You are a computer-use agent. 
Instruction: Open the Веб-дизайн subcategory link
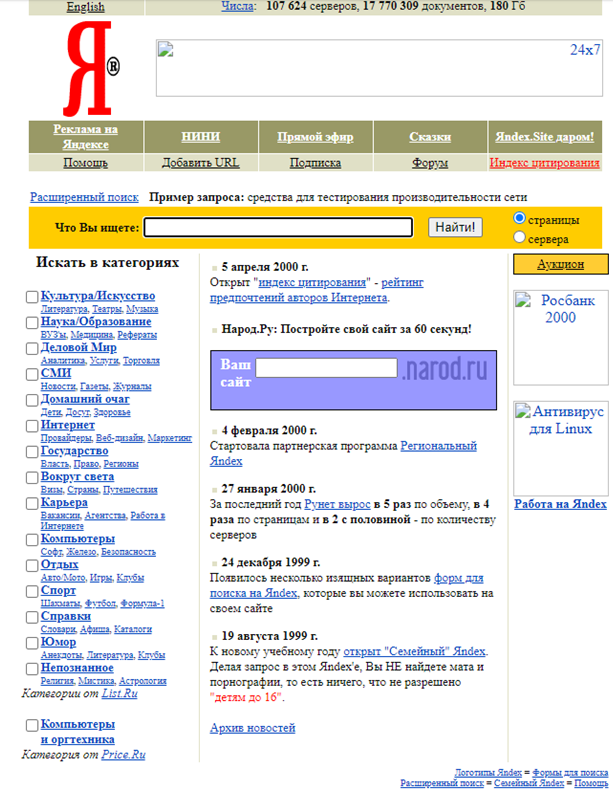tap(120, 438)
